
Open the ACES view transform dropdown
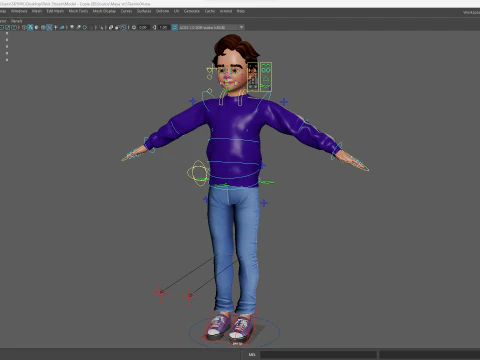(211, 27)
